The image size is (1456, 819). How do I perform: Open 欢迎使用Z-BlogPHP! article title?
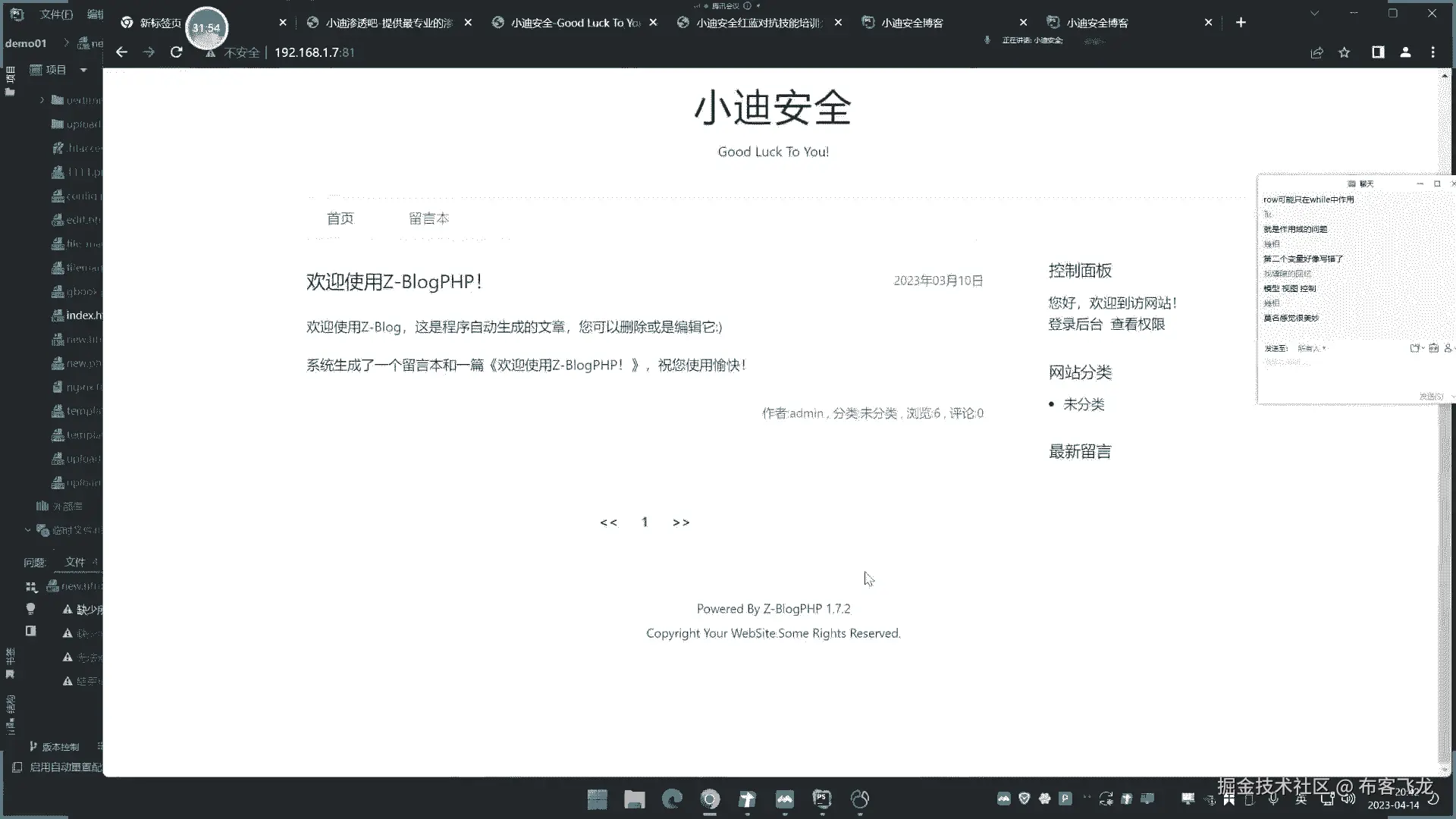coord(394,281)
